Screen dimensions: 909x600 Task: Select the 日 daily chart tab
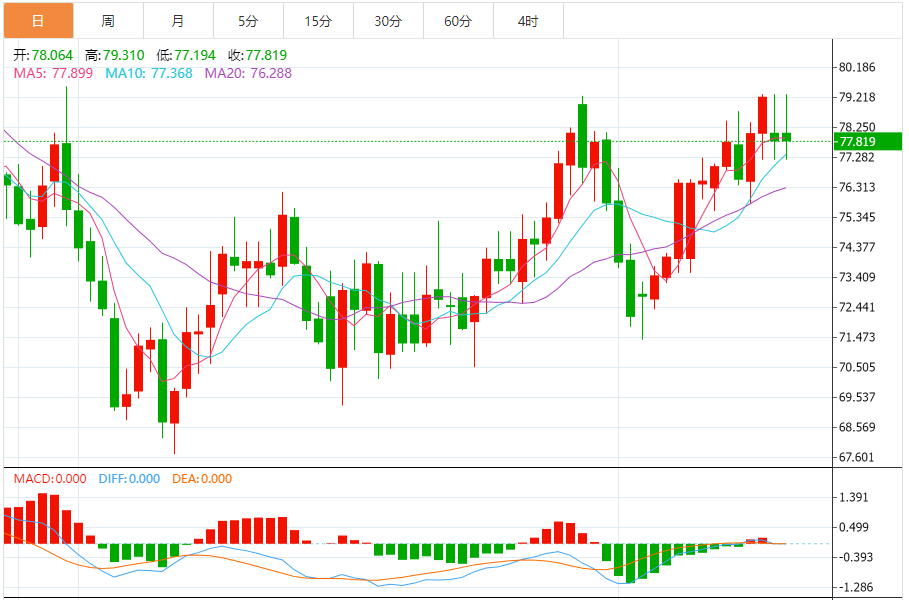38,21
